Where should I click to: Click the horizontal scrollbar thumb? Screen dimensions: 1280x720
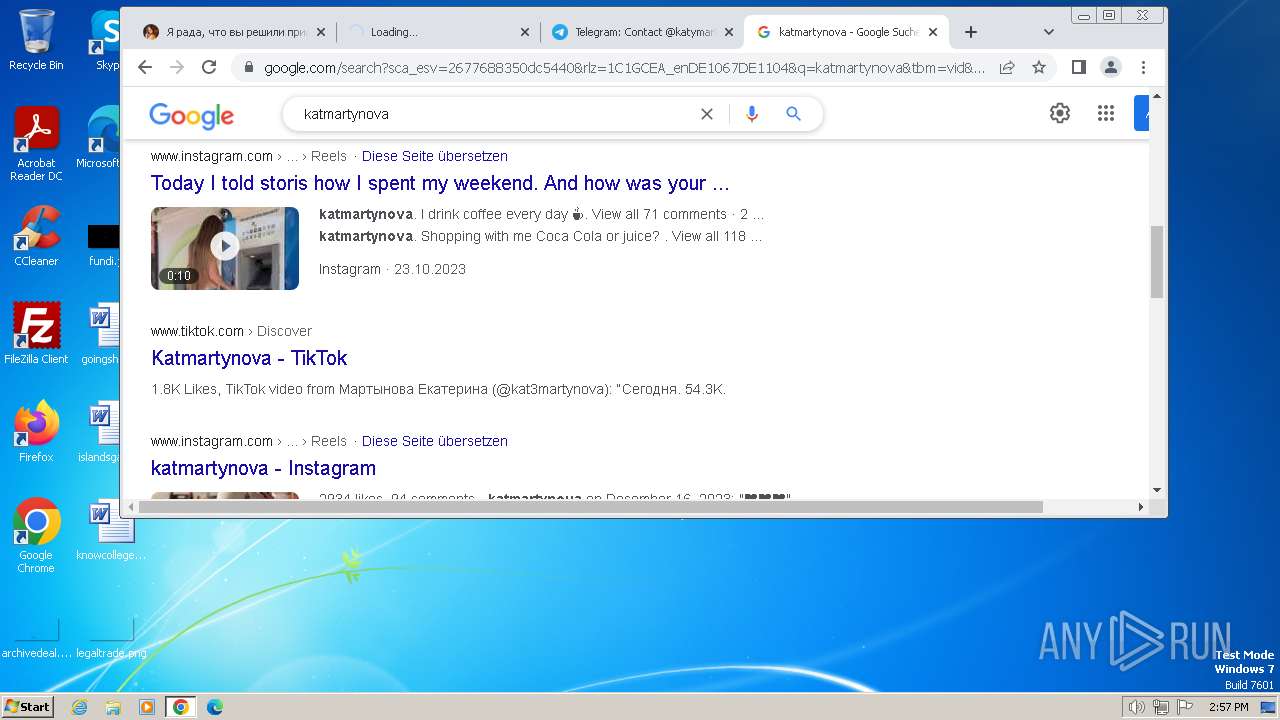[591, 507]
